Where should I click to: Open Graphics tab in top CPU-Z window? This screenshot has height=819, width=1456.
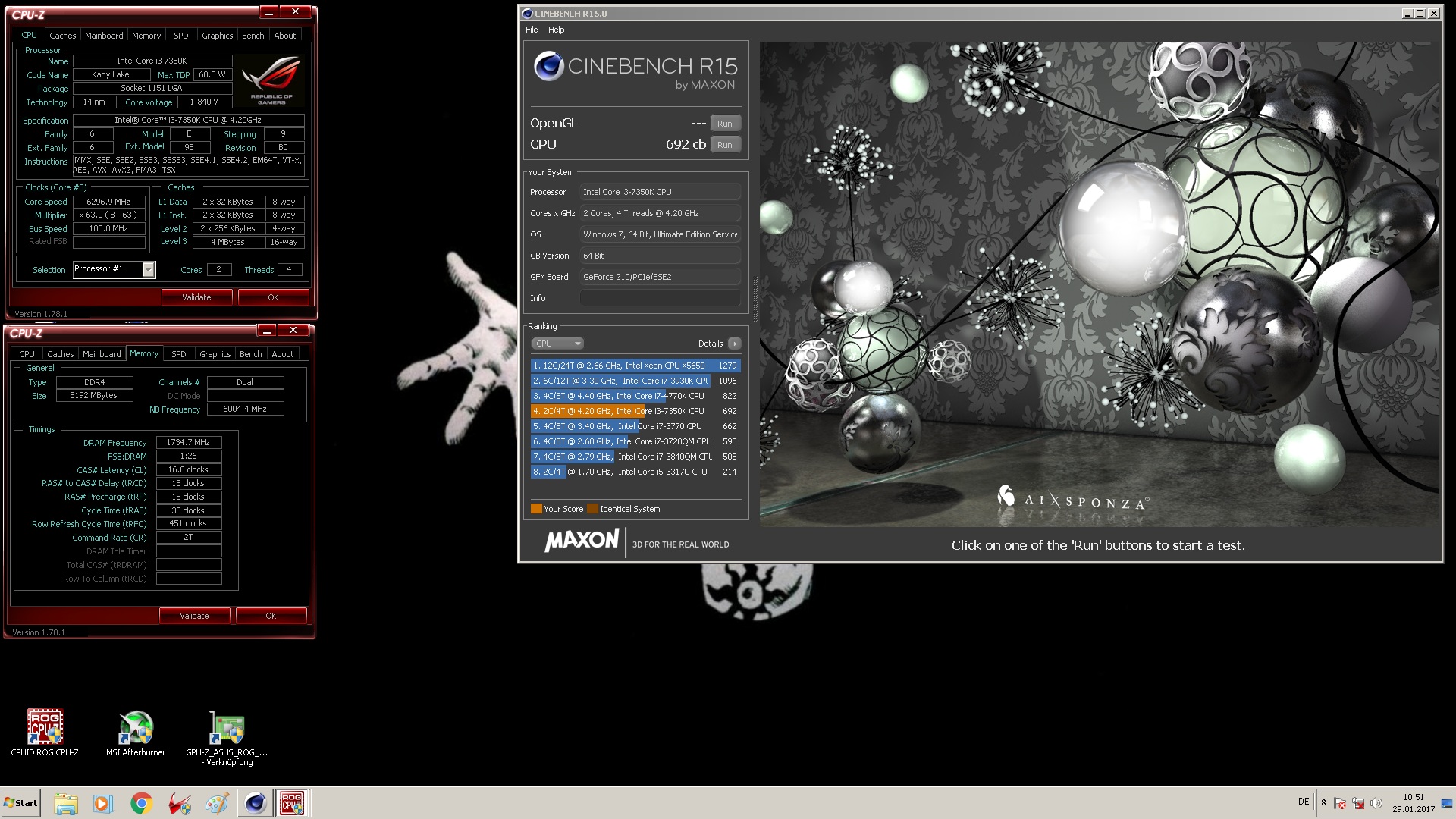click(x=218, y=36)
